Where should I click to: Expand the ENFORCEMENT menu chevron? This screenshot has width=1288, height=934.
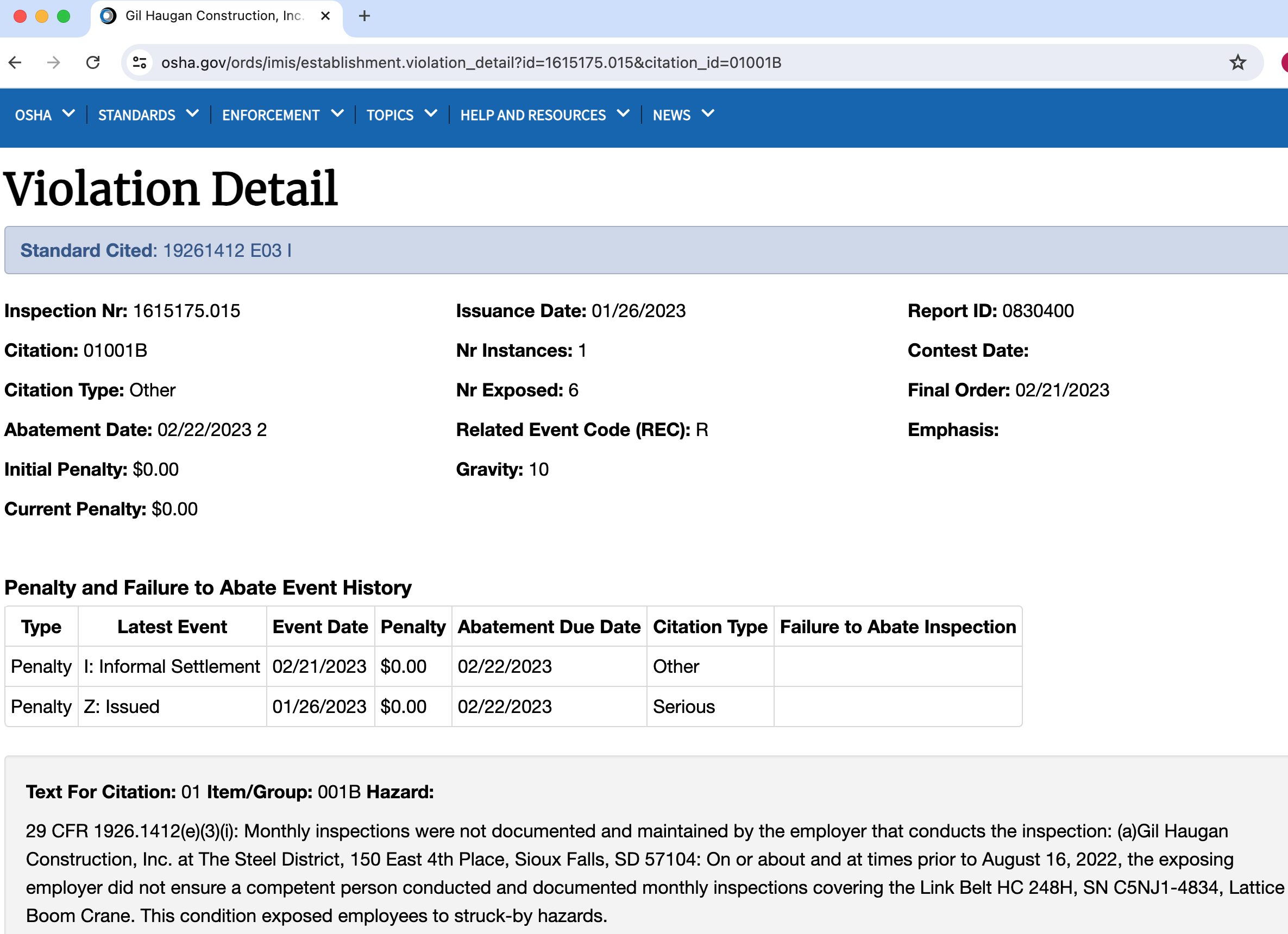[x=337, y=113]
